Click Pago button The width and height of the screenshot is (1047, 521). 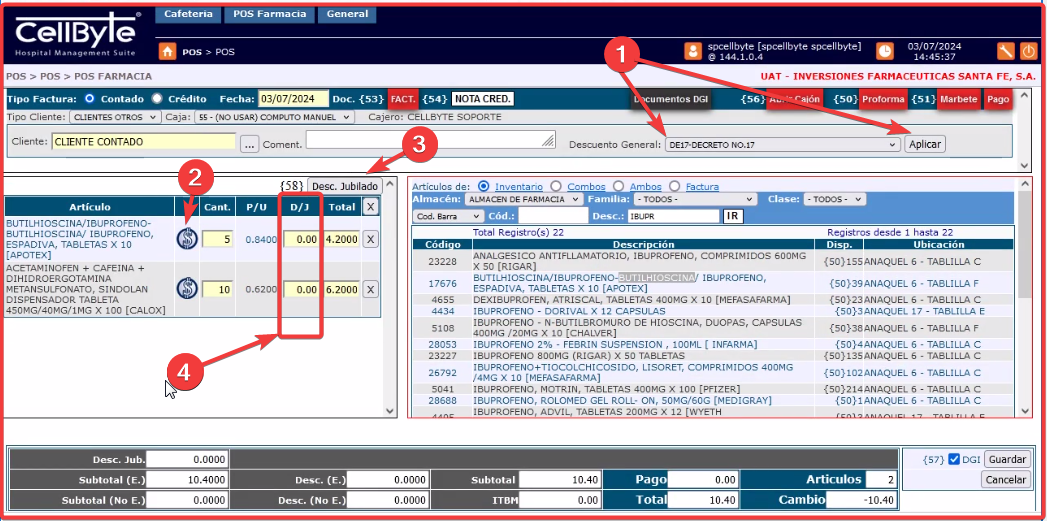click(998, 99)
